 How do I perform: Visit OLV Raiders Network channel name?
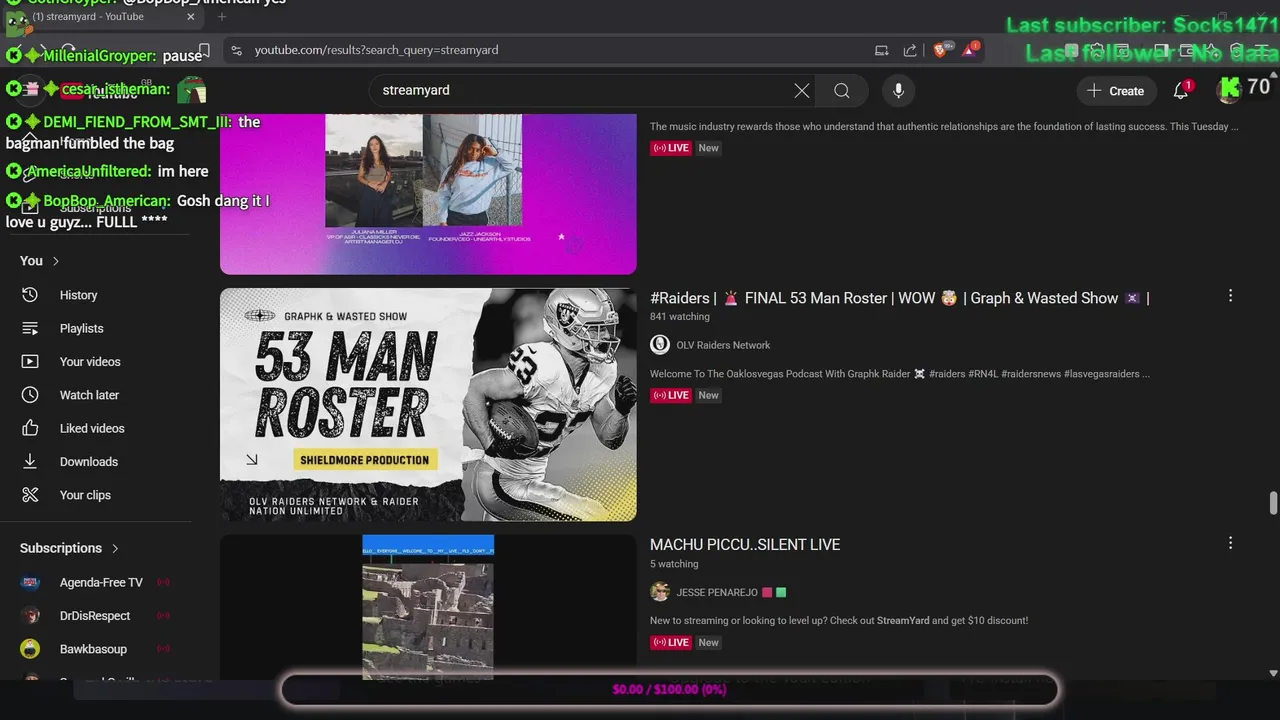point(723,345)
